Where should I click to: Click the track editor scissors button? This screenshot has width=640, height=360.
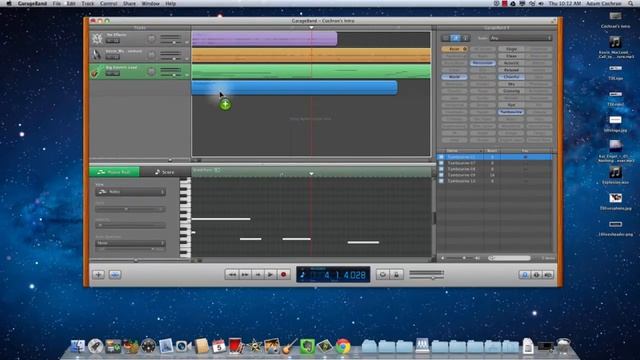(115, 275)
